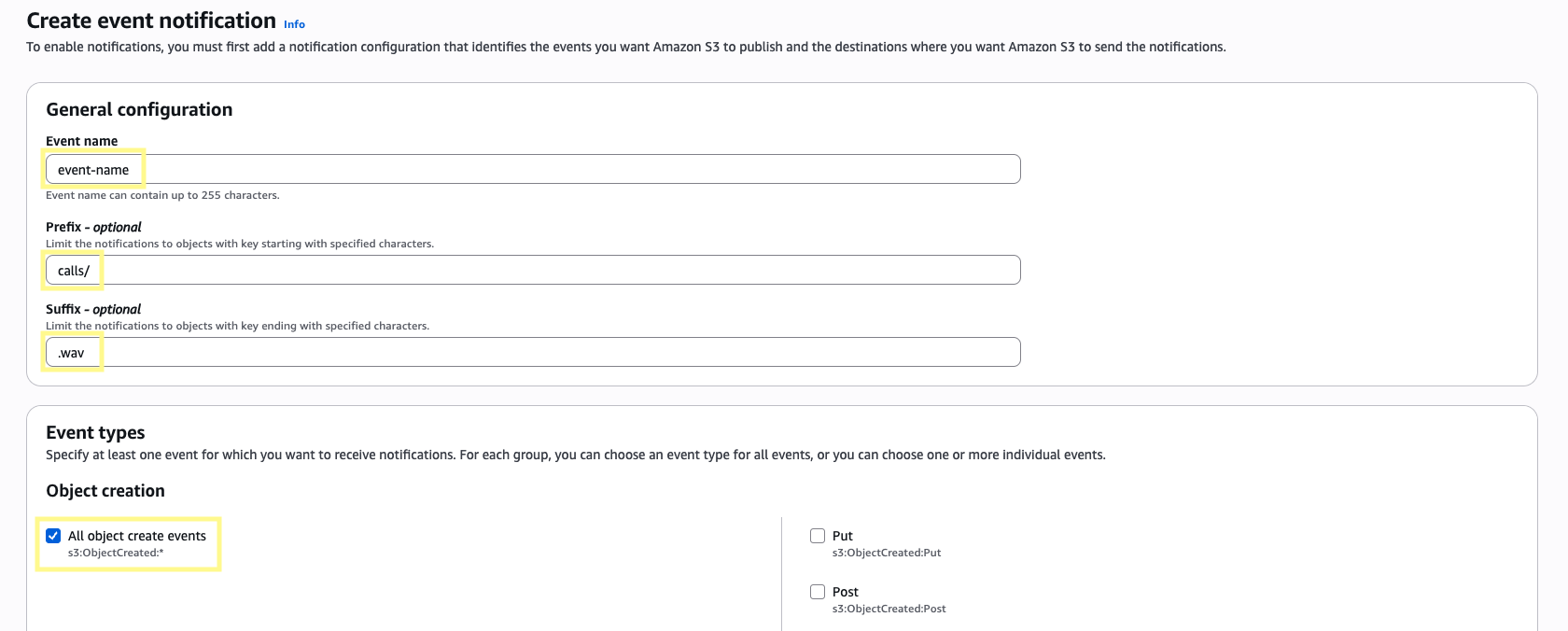Image resolution: width=1568 pixels, height=631 pixels.
Task: Click the "Post" option label
Action: tap(845, 592)
